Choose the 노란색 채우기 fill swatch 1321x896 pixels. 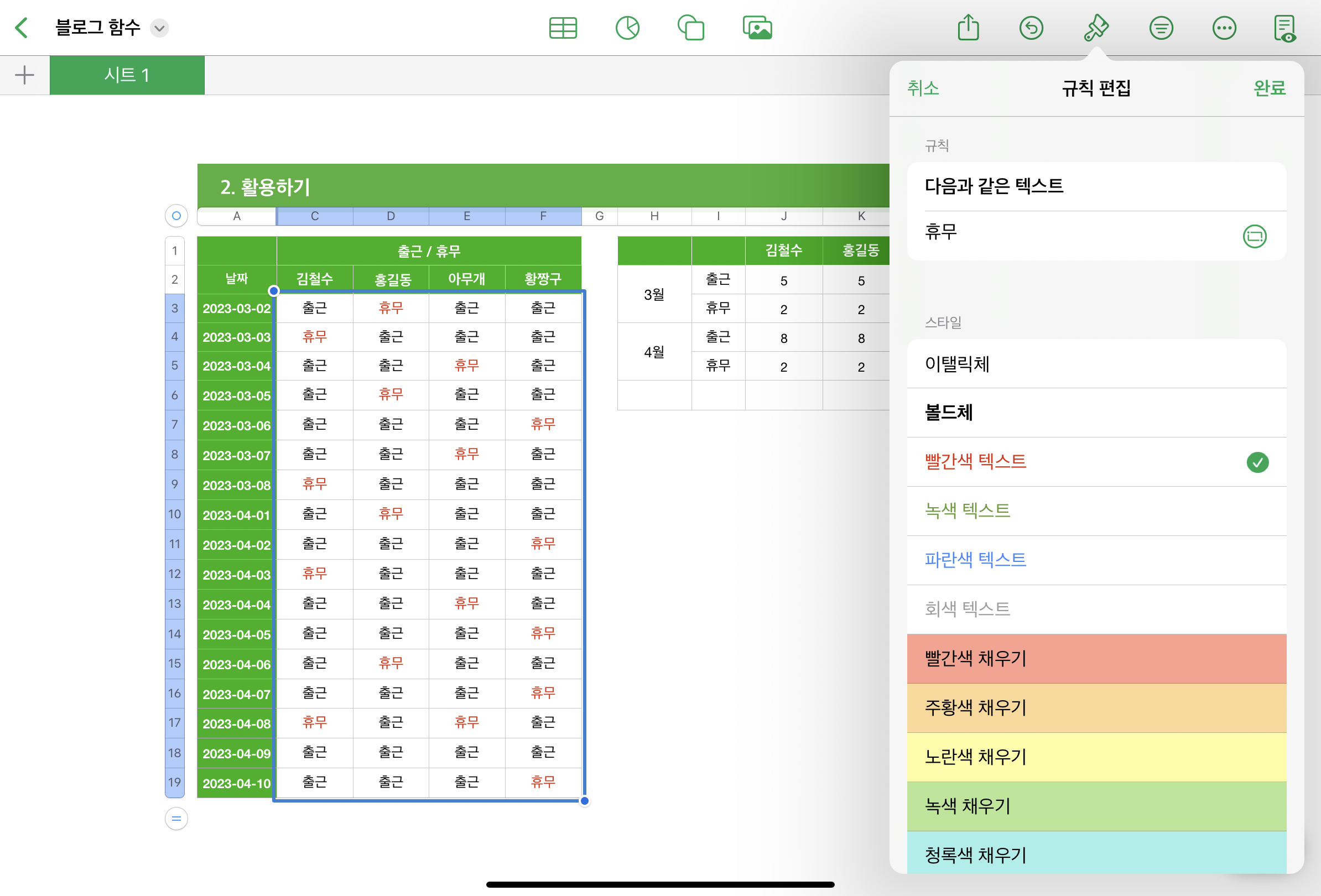coord(1096,756)
